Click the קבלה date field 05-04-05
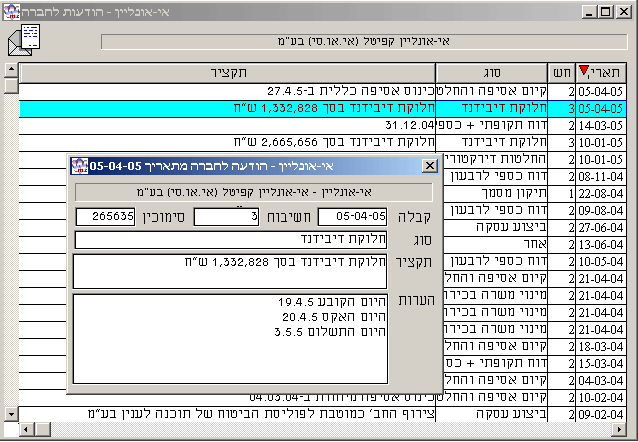Image resolution: width=638 pixels, height=442 pixels. pos(352,217)
